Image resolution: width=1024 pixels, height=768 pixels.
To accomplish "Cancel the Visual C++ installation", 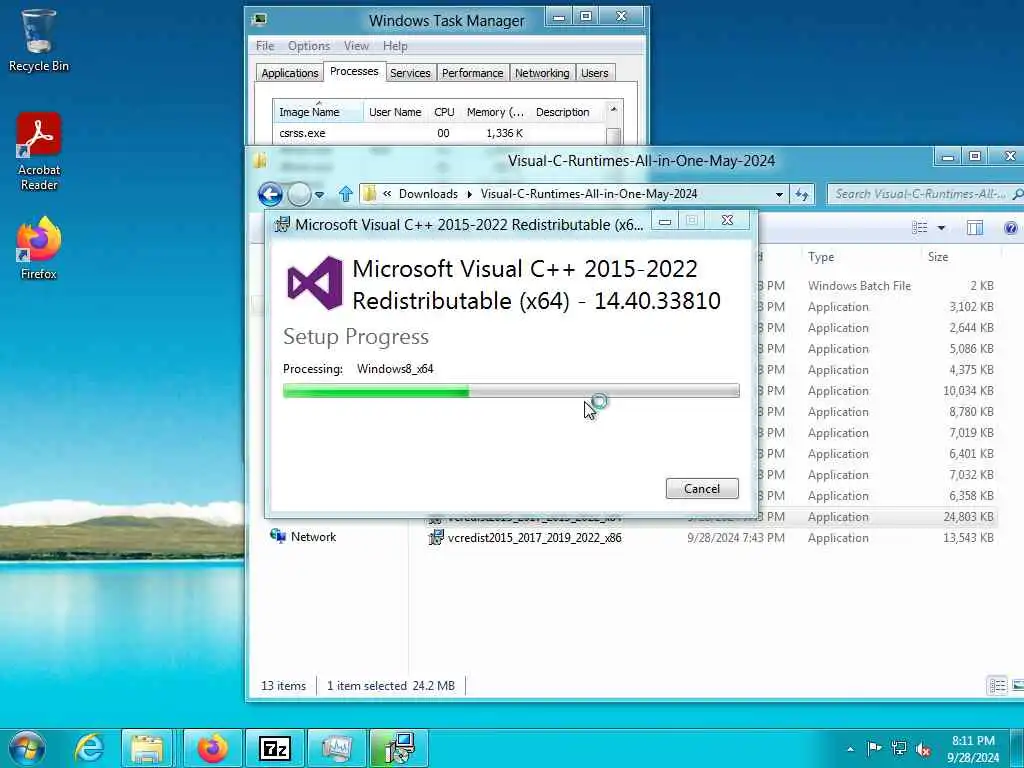I will [702, 488].
